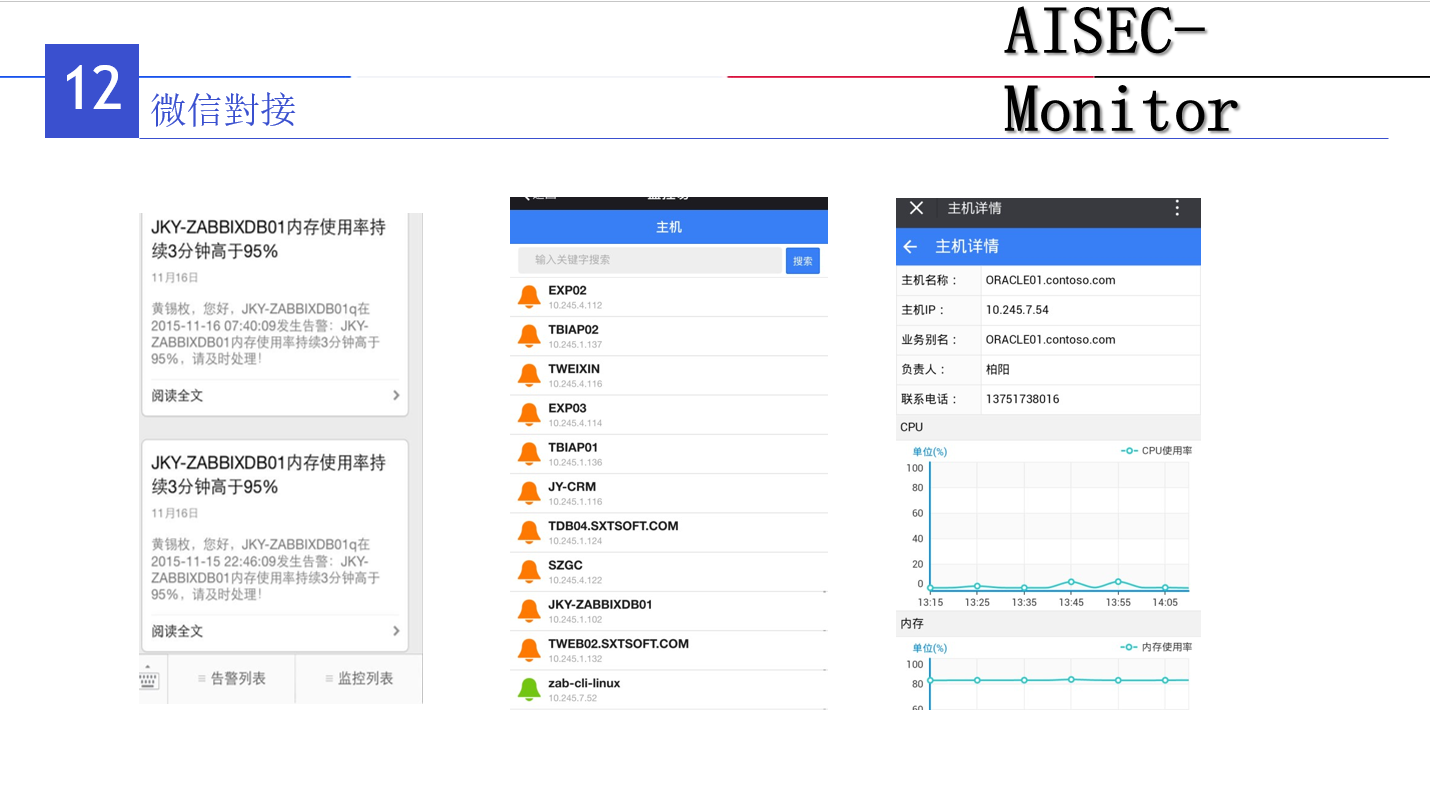Screen dimensions: 1430x793
Task: Close the 主机详情 page with X
Action: [916, 208]
